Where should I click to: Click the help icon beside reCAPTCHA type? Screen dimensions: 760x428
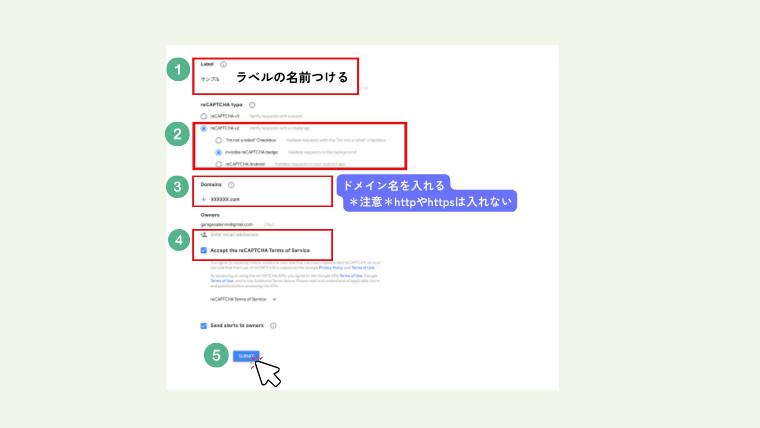[x=251, y=105]
